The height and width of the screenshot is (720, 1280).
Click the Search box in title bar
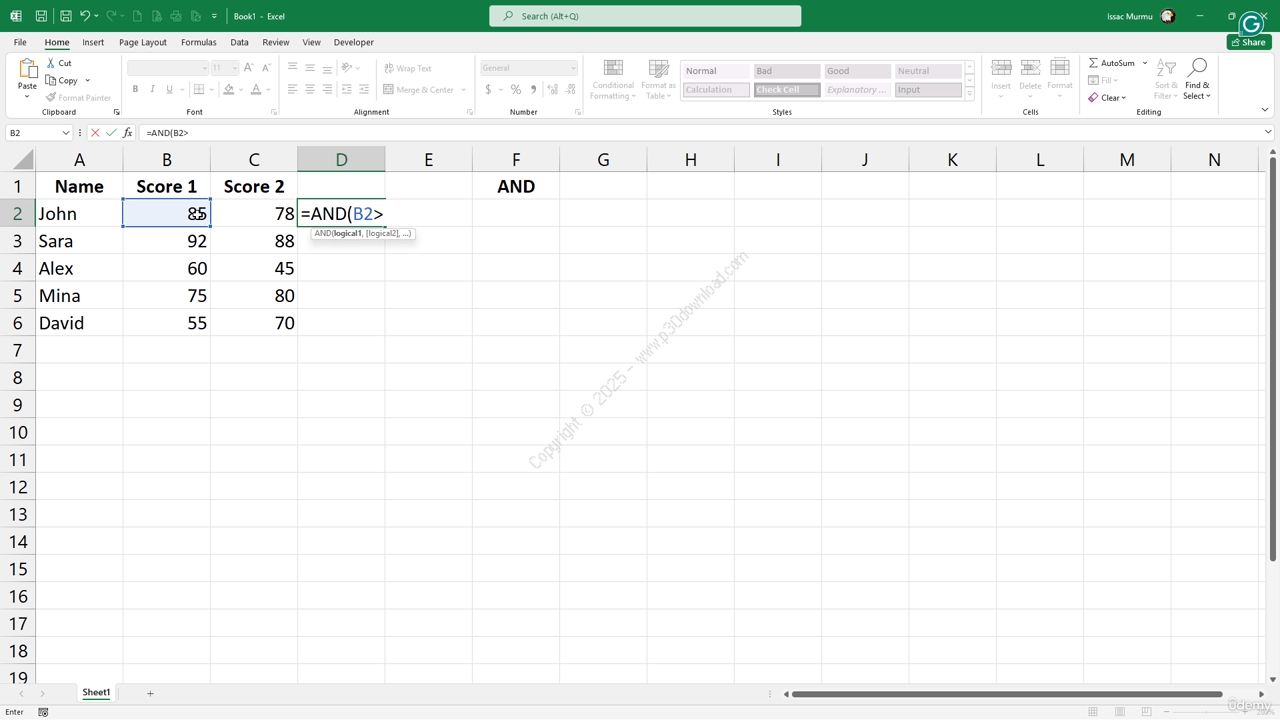(645, 16)
